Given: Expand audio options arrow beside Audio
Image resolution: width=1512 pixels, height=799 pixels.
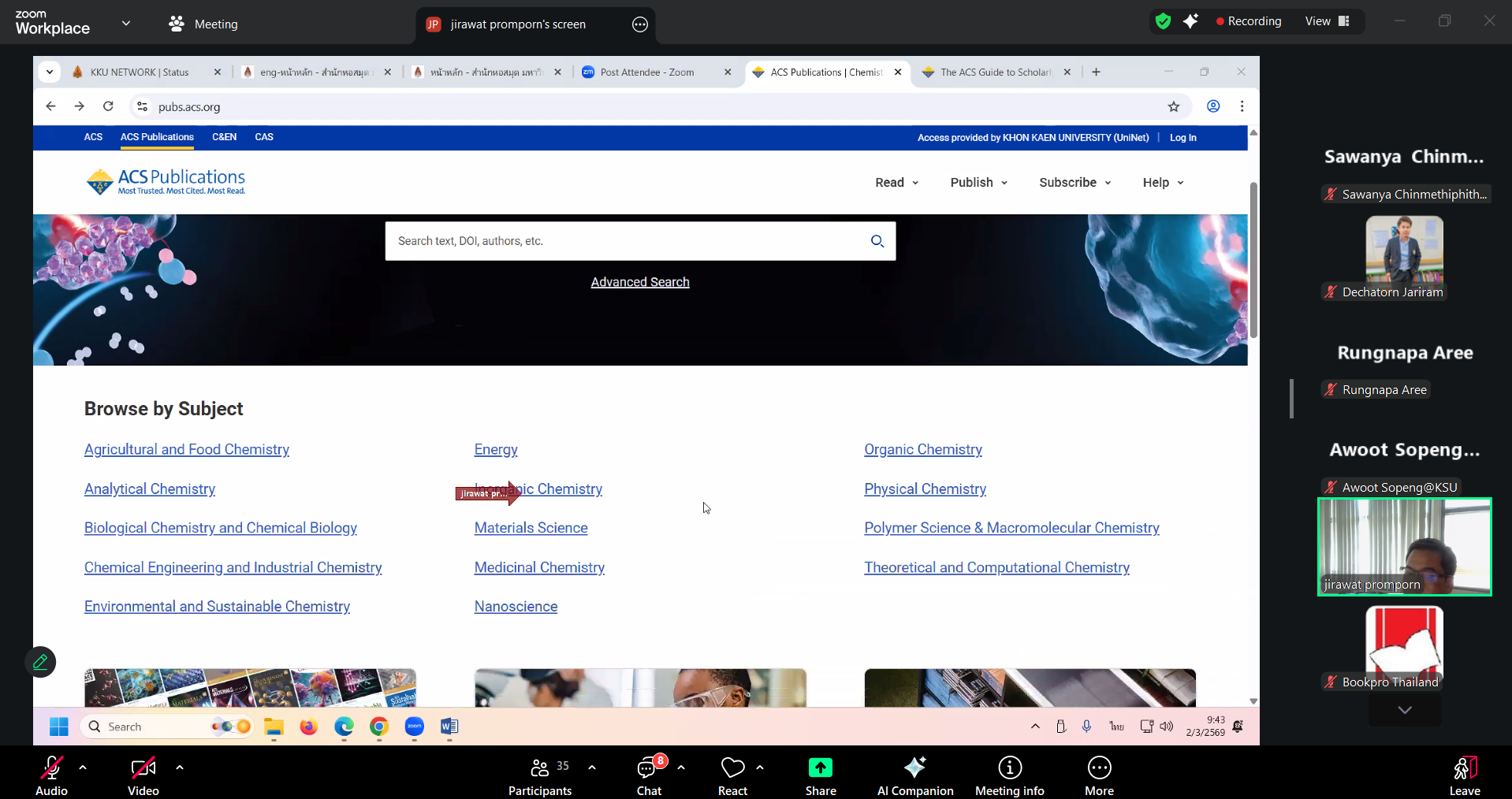Looking at the screenshot, I should tap(83, 767).
